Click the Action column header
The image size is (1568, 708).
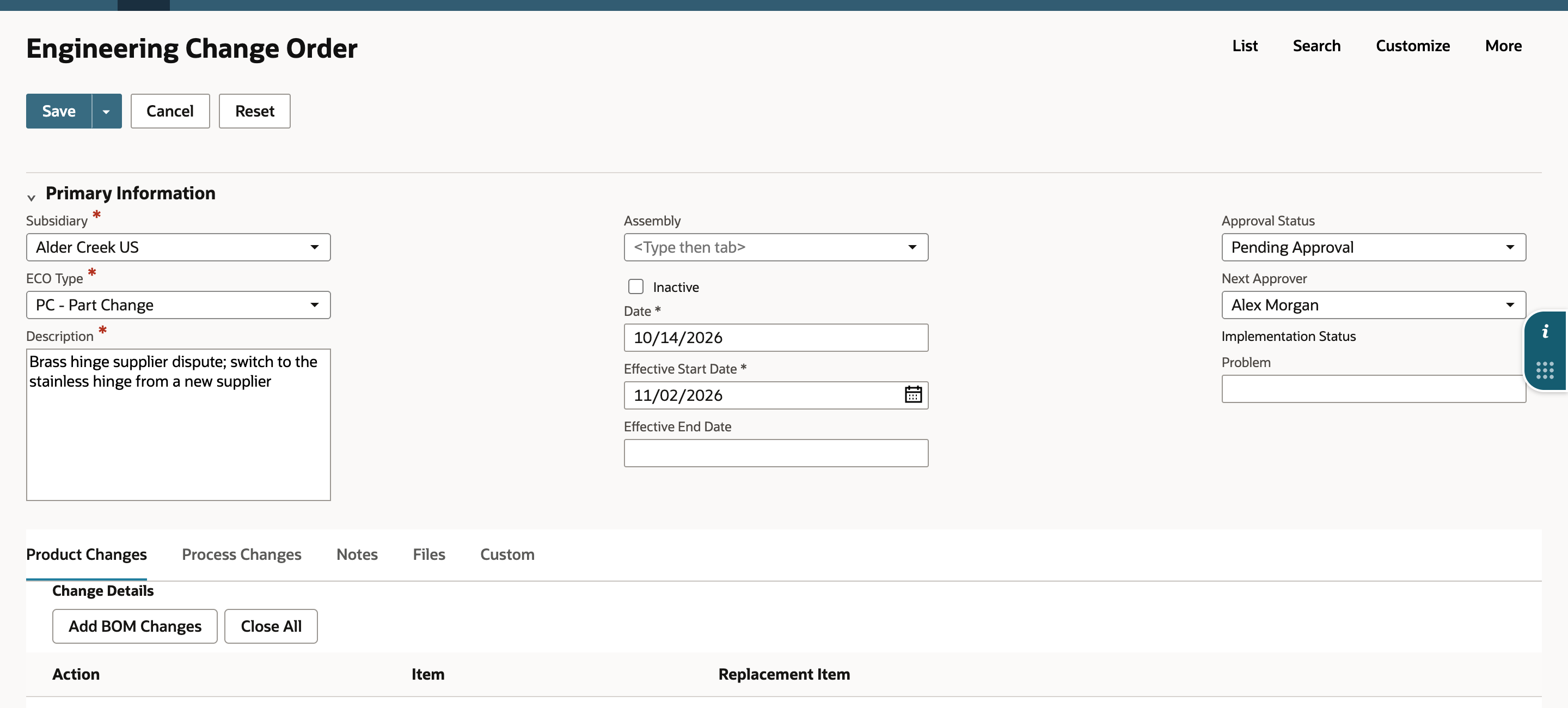[76, 675]
